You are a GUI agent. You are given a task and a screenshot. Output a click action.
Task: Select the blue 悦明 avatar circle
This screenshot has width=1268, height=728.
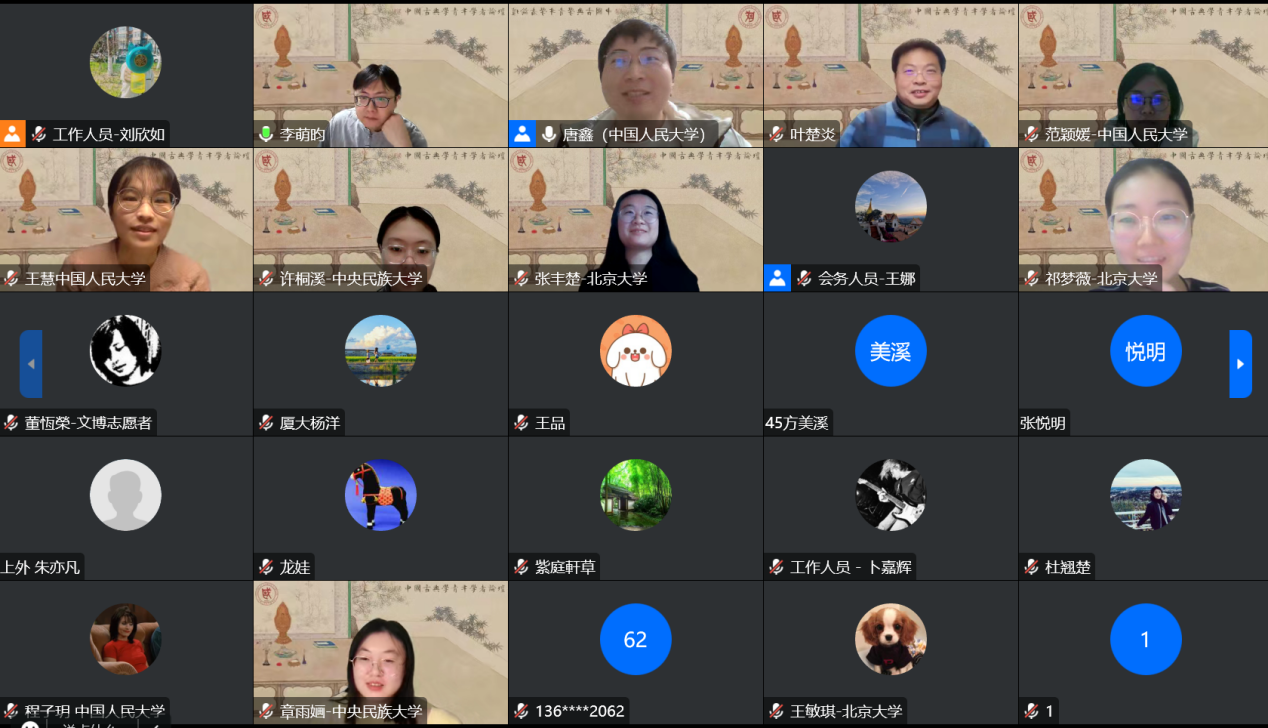pos(1145,351)
